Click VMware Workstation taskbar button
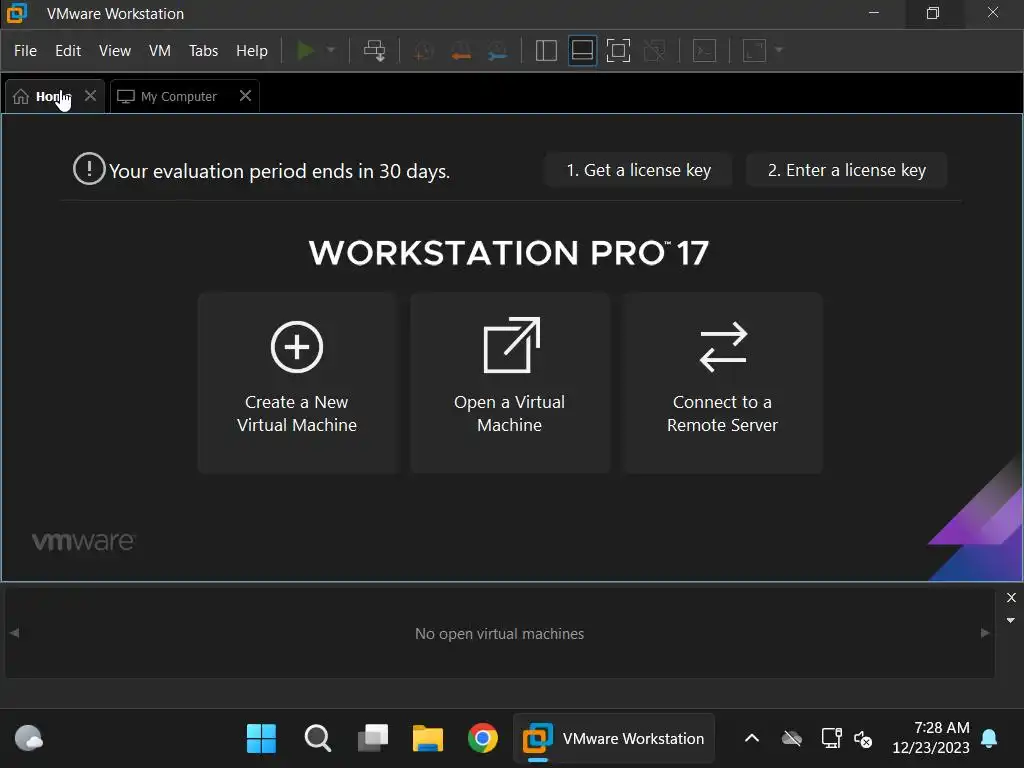1024x768 pixels. pyautogui.click(x=614, y=739)
